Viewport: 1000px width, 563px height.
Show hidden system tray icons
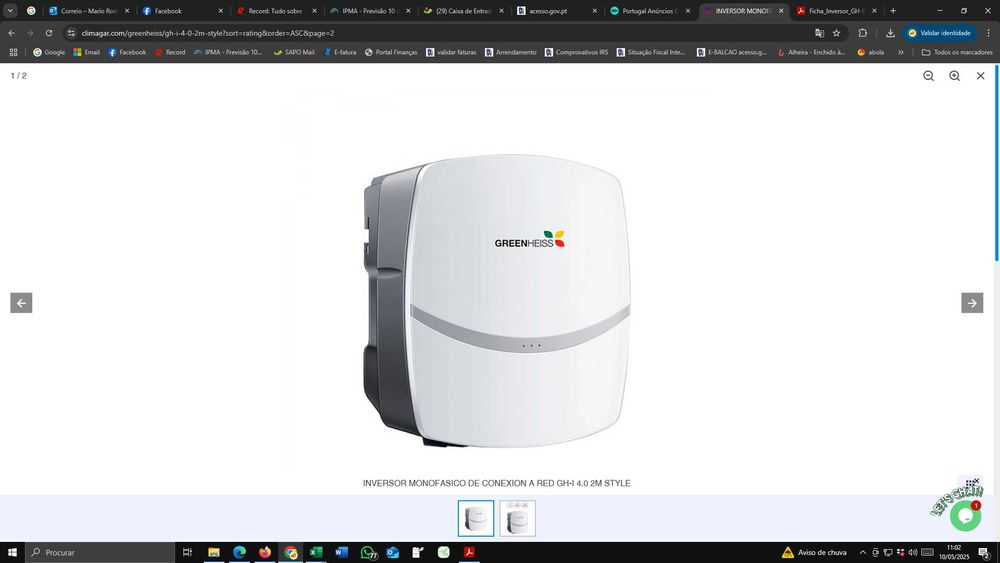(863, 552)
